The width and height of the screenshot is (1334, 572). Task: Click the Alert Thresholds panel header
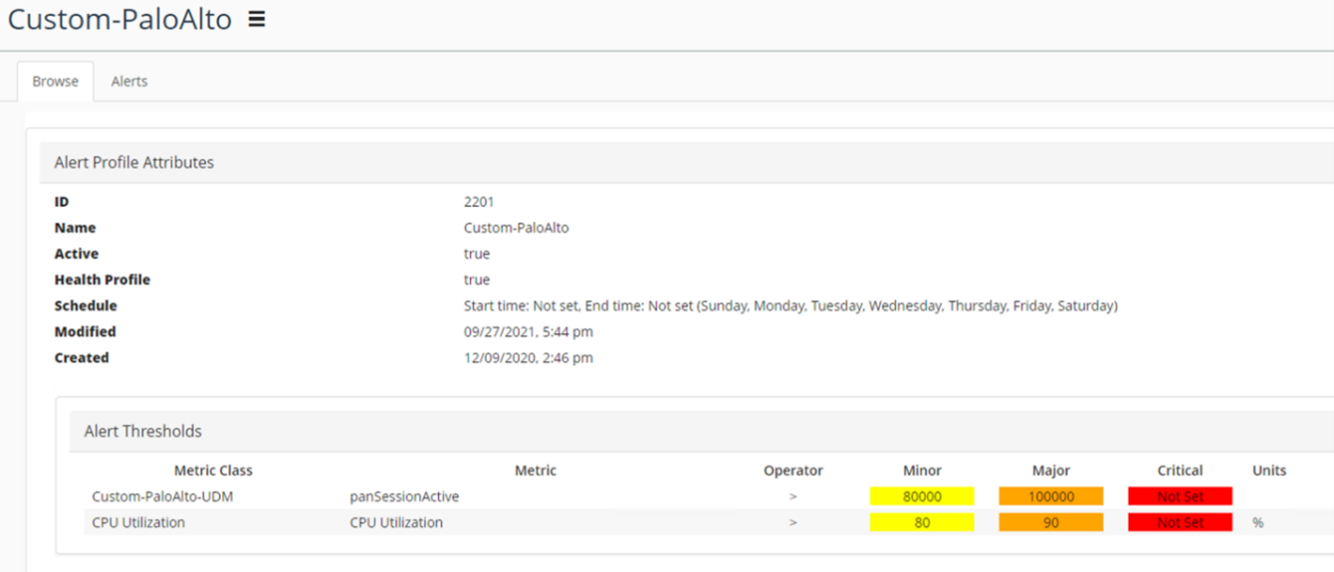pos(143,431)
